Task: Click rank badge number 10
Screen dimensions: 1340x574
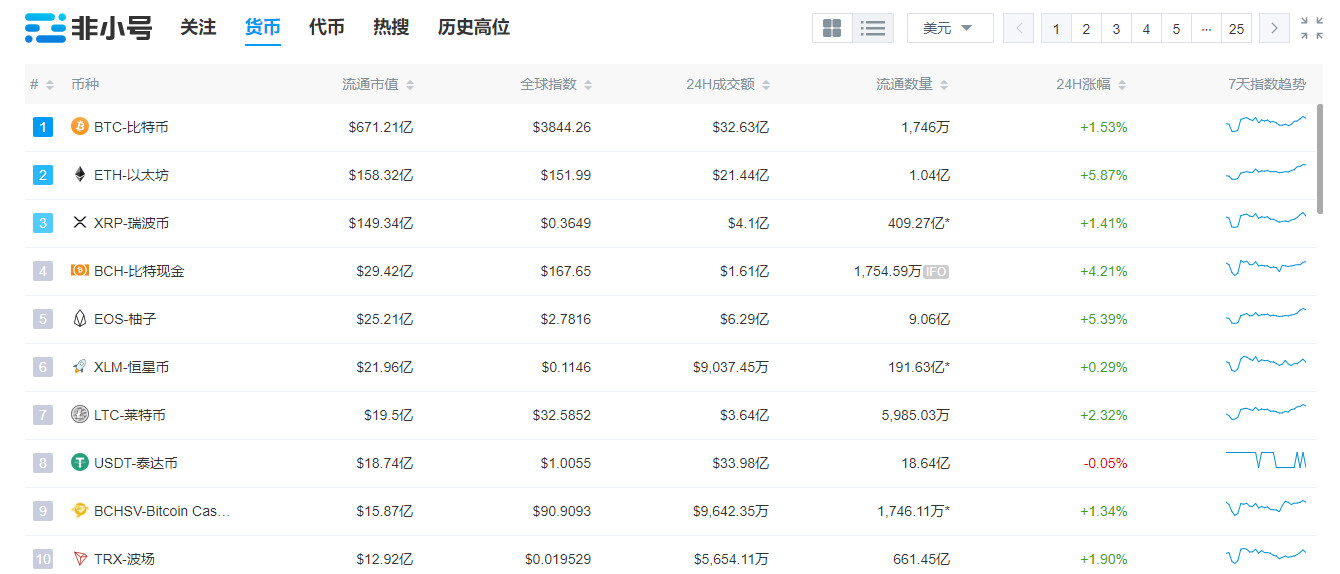Action: 42,559
